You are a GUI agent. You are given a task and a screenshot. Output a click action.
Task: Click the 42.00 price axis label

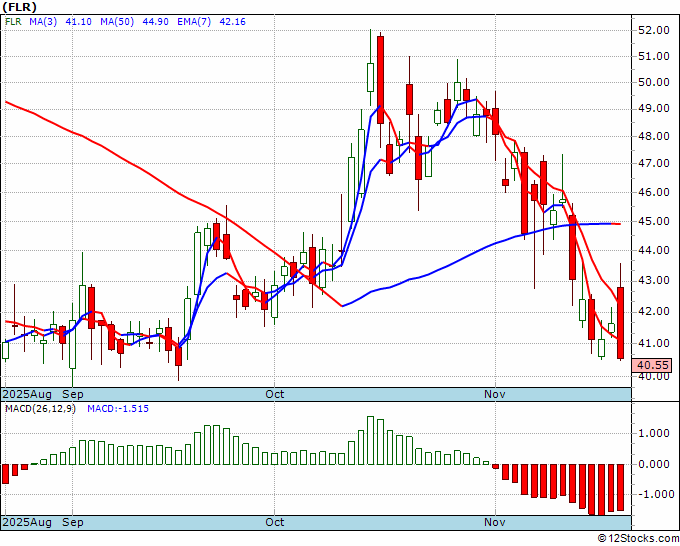click(653, 311)
